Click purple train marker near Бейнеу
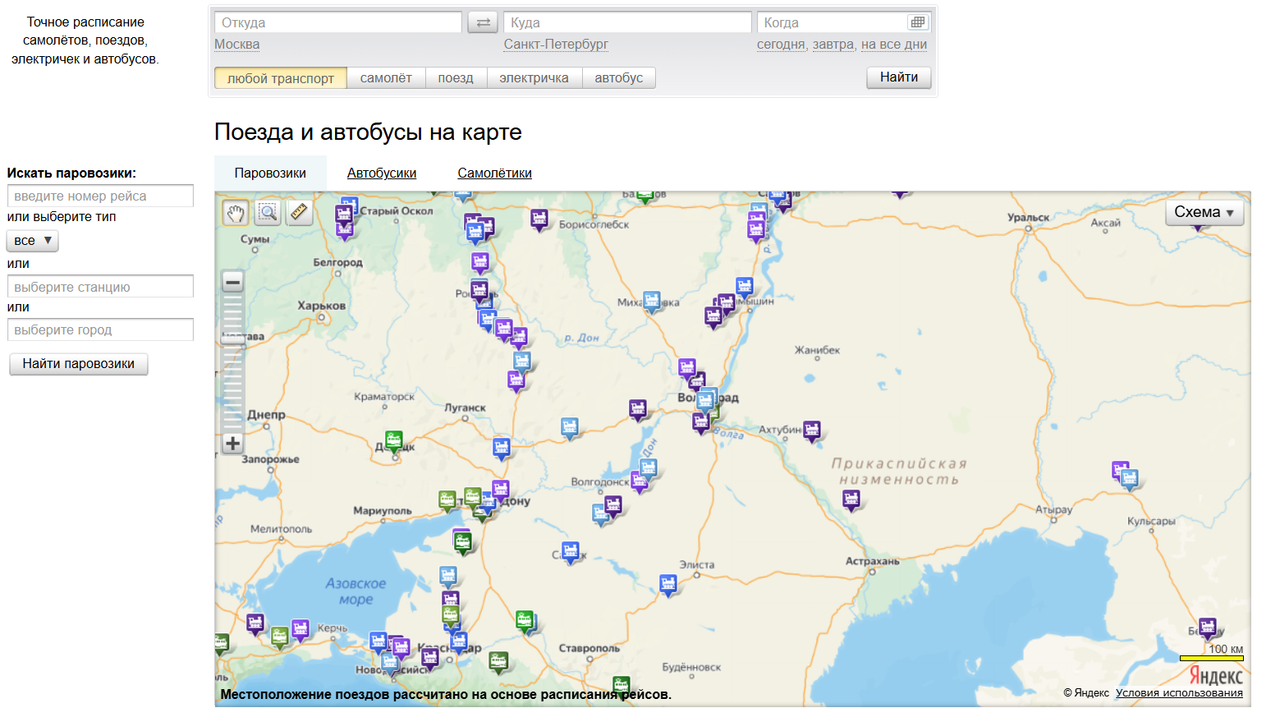1280x723 pixels. tap(1208, 629)
